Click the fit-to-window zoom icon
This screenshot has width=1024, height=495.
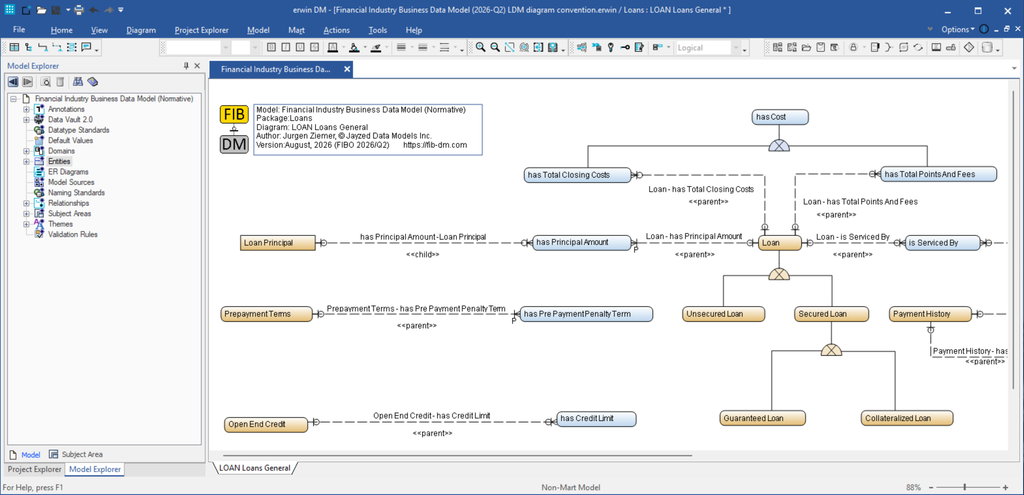[509, 47]
